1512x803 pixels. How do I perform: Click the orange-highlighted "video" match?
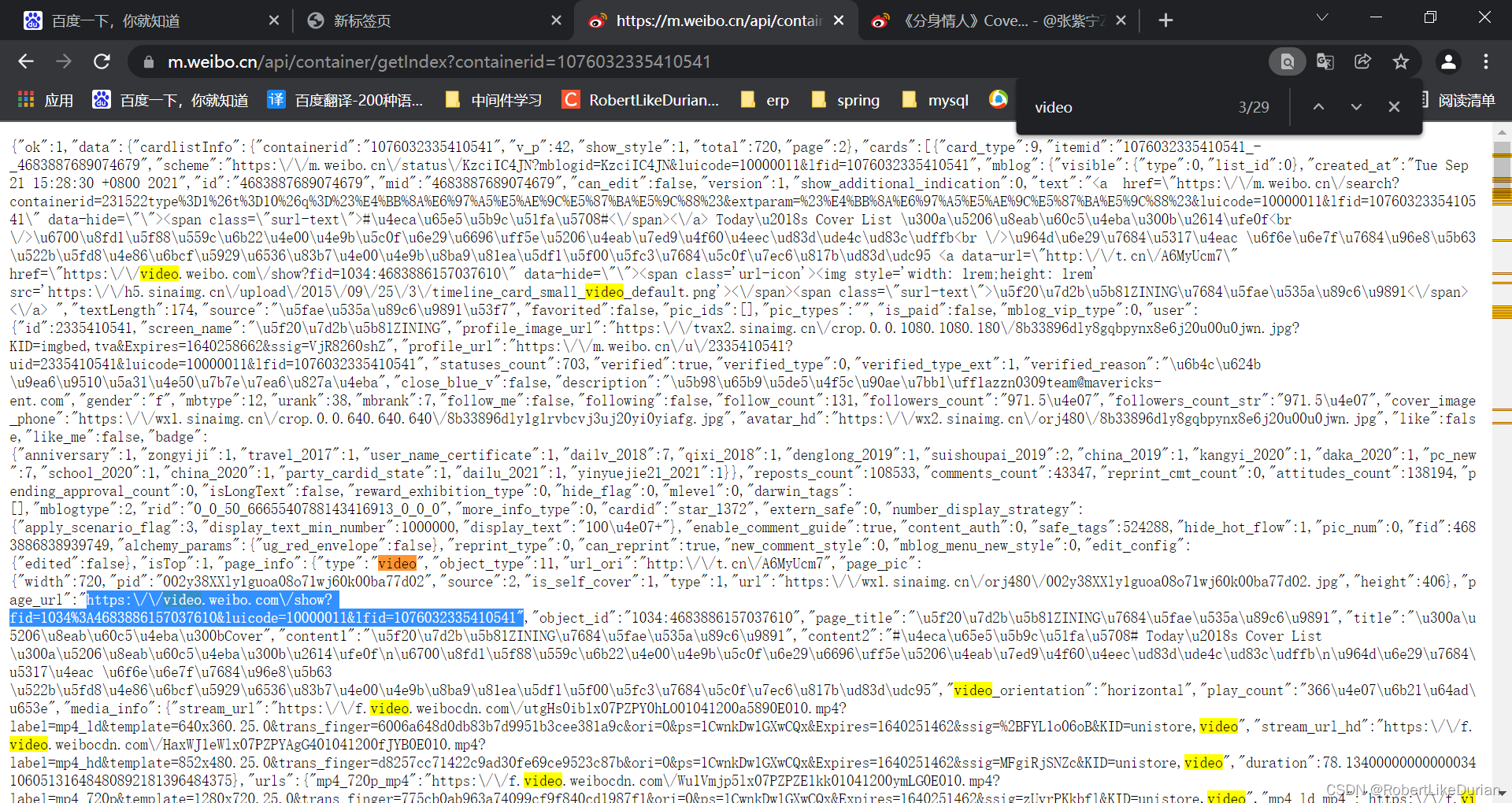pyautogui.click(x=397, y=563)
